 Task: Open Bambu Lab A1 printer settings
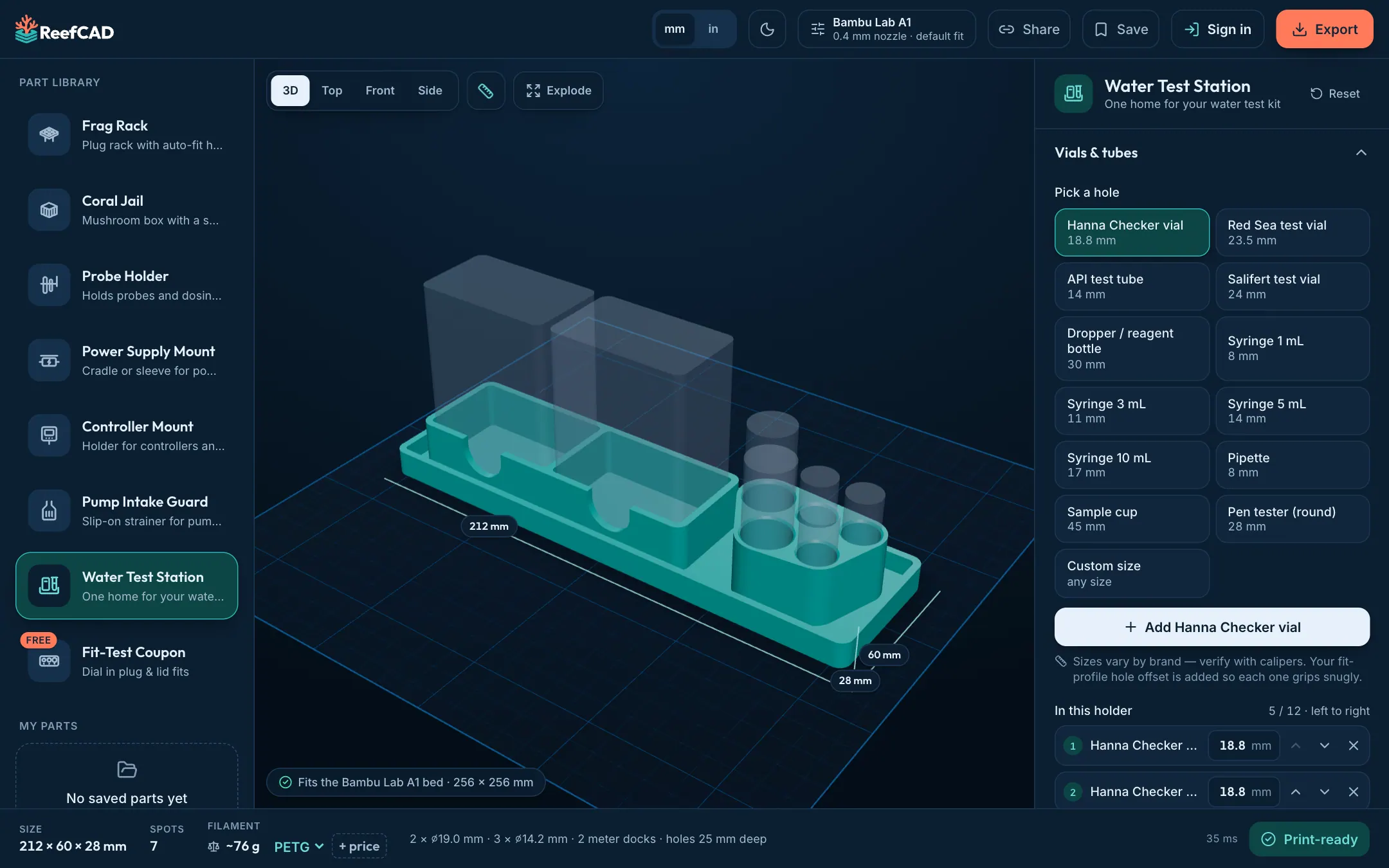(887, 29)
